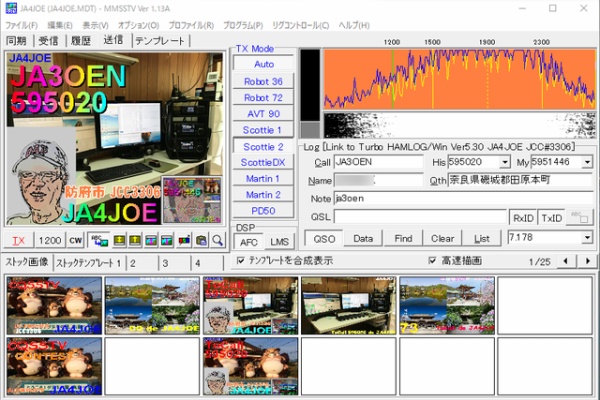Screen dimensions: 600x400
Task: Switch to the 履歴 tab
Action: click(80, 41)
